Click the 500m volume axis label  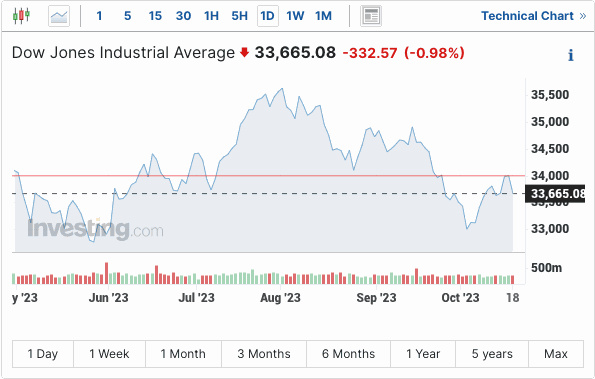tap(546, 268)
